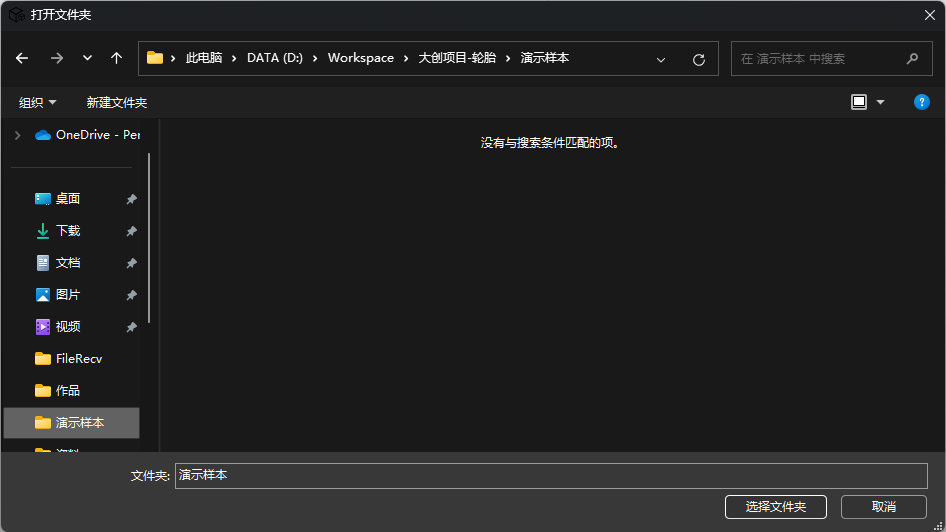946x532 pixels.
Task: Open help with question mark icon
Action: pyautogui.click(x=921, y=102)
